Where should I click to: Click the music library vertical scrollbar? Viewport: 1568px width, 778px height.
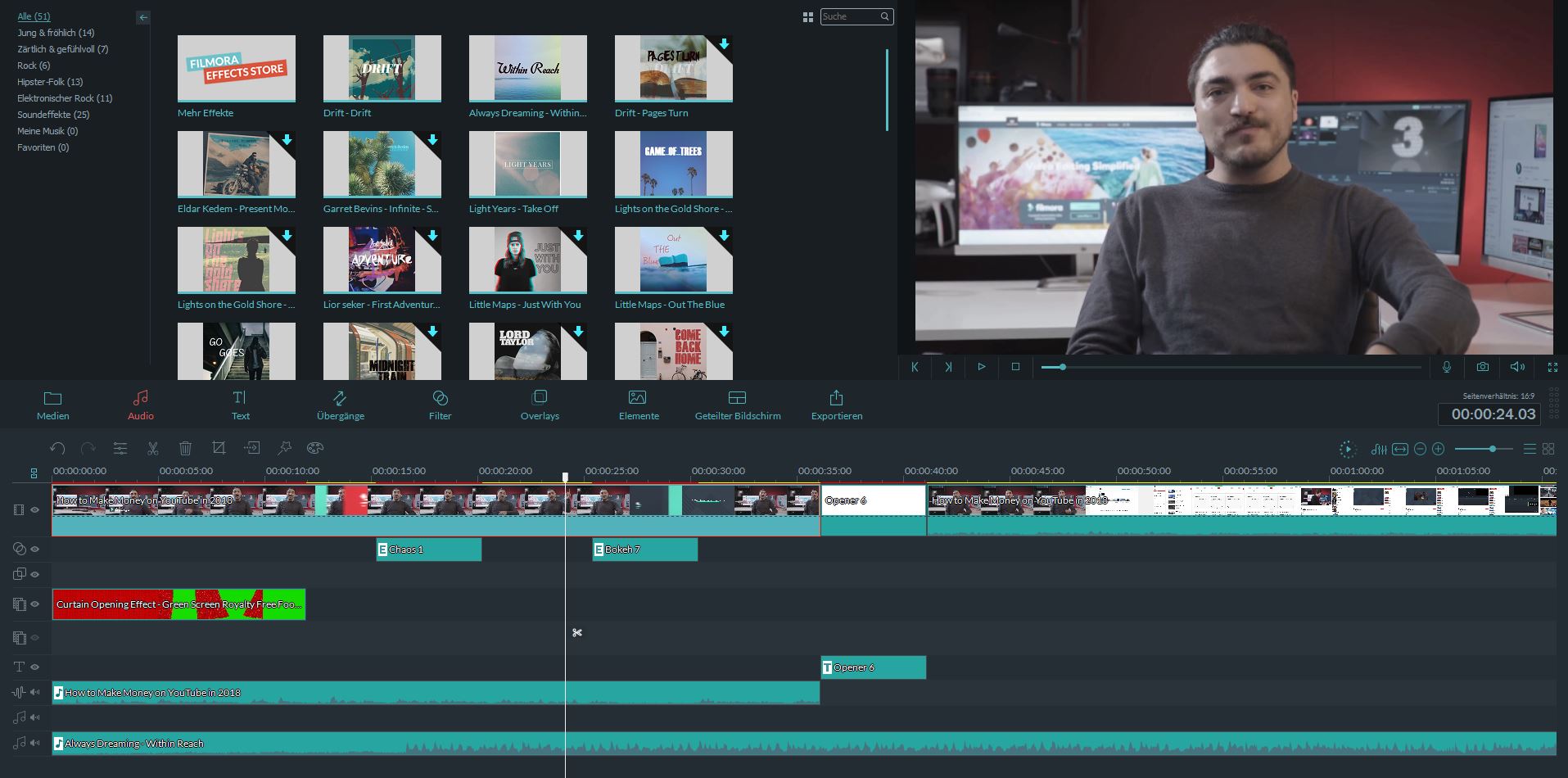[887, 89]
